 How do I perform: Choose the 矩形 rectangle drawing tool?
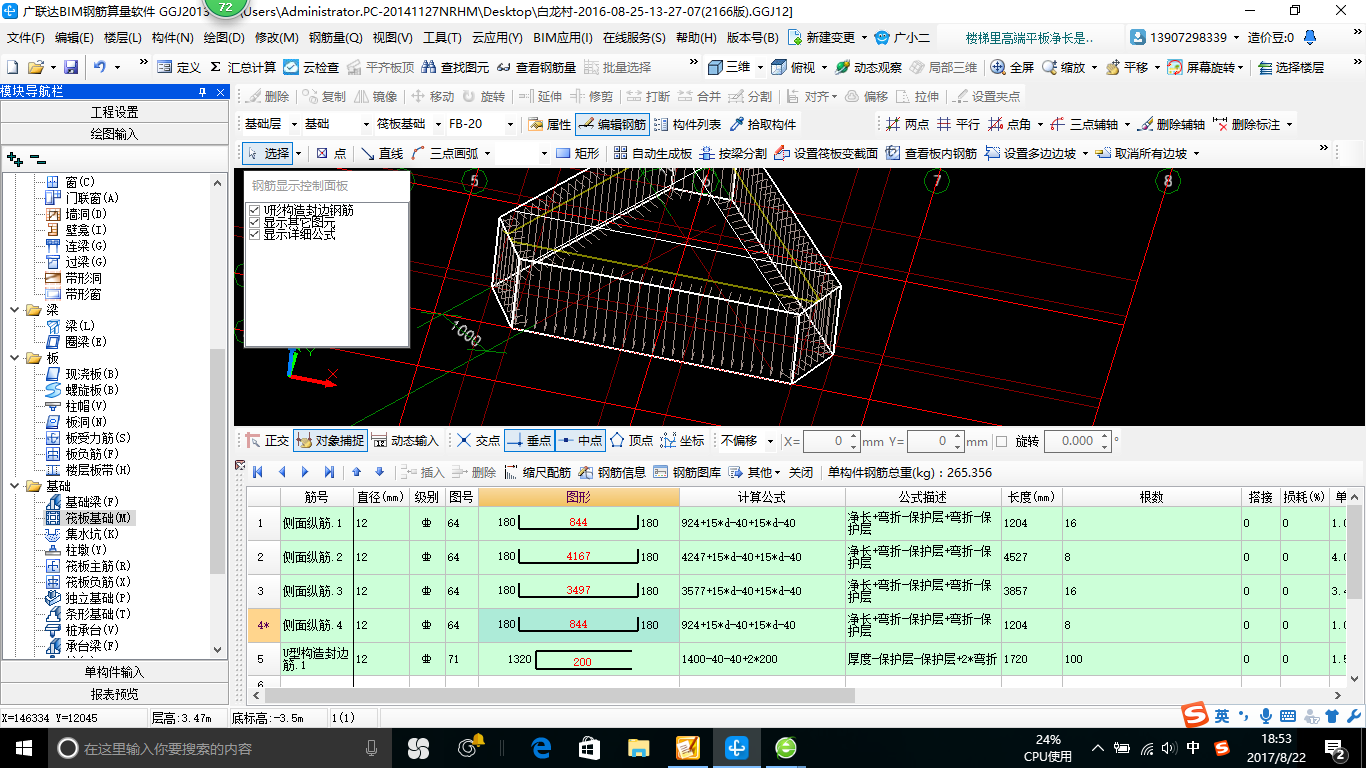578,153
